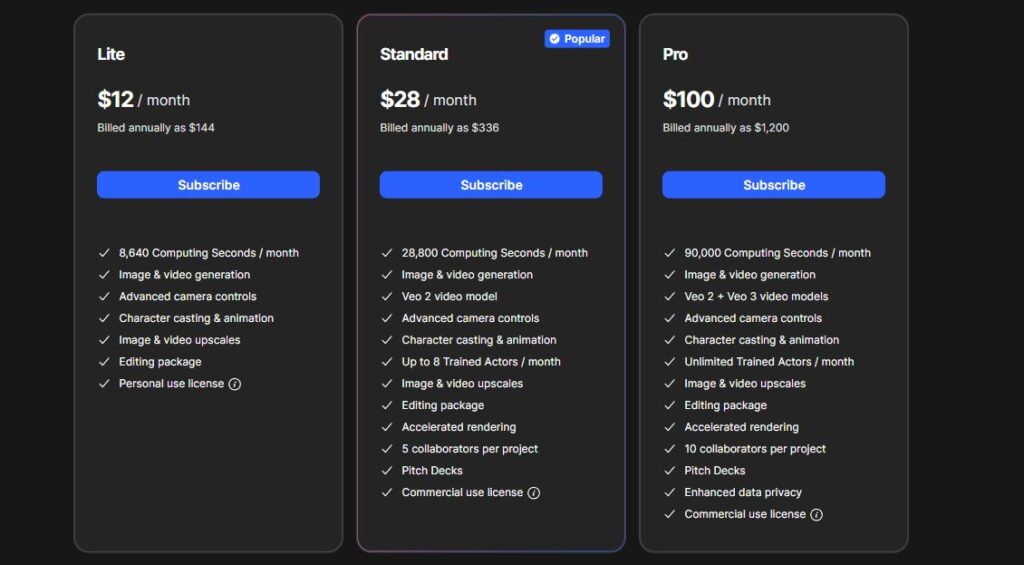Click checkmark beside 8,640 Computing Seconds

[104, 253]
